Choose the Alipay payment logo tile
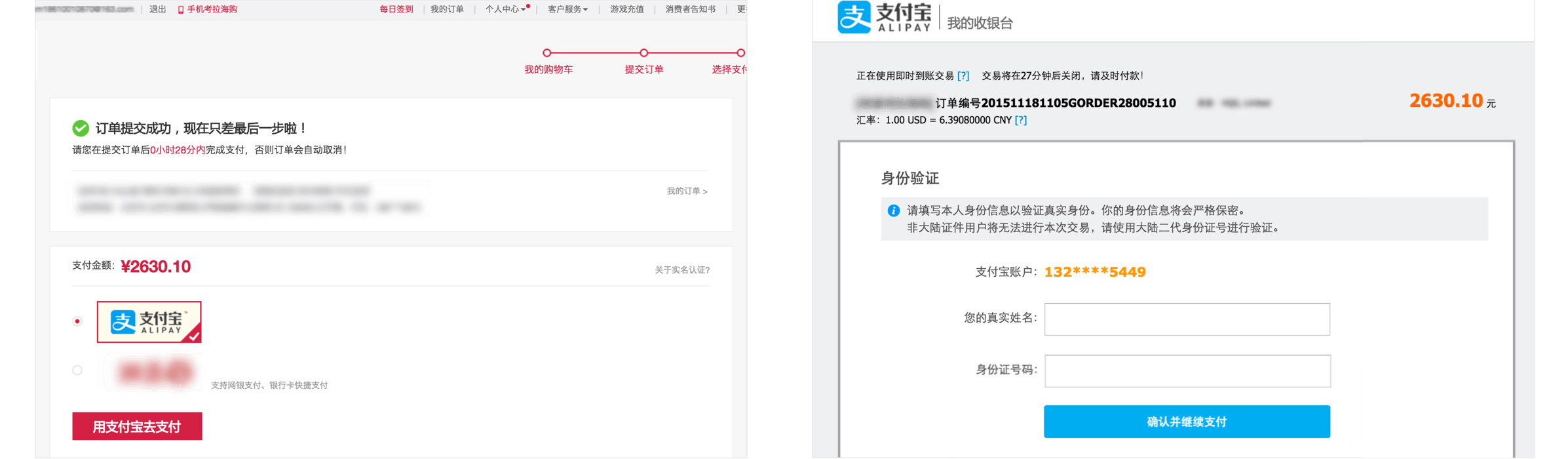Viewport: 1568px width, 459px height. 149,322
